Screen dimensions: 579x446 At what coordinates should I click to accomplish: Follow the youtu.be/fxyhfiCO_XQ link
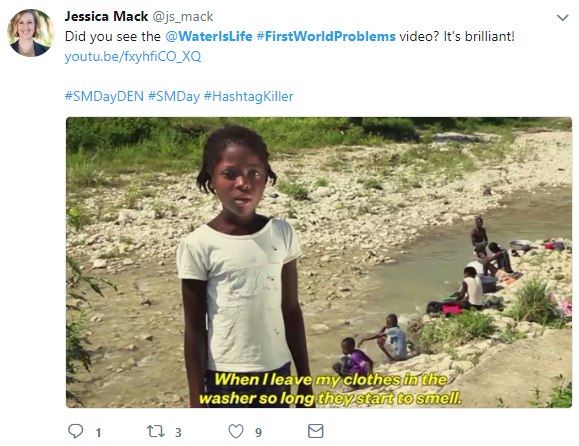coord(133,56)
